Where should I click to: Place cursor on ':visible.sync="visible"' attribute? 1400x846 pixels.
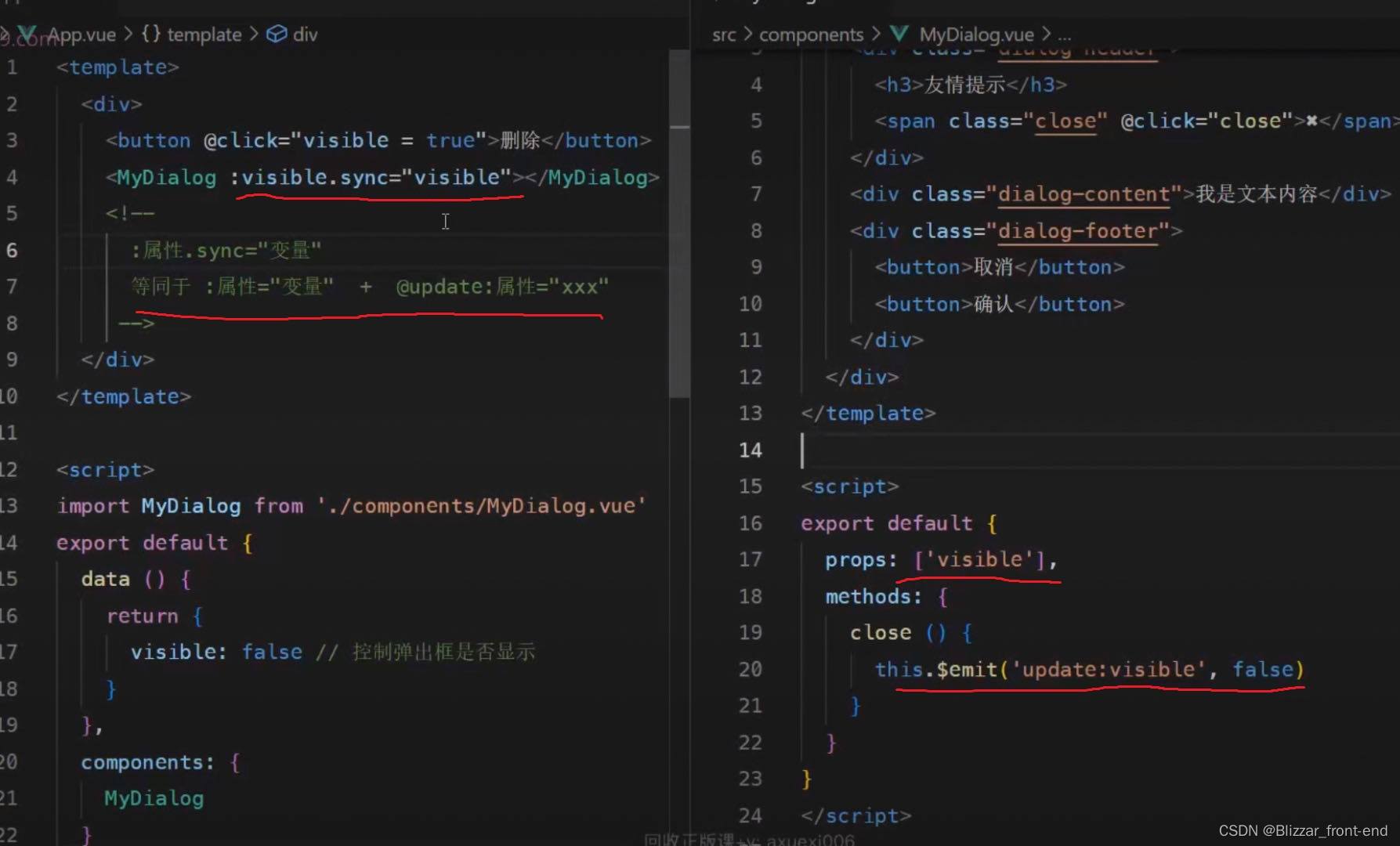tap(371, 177)
